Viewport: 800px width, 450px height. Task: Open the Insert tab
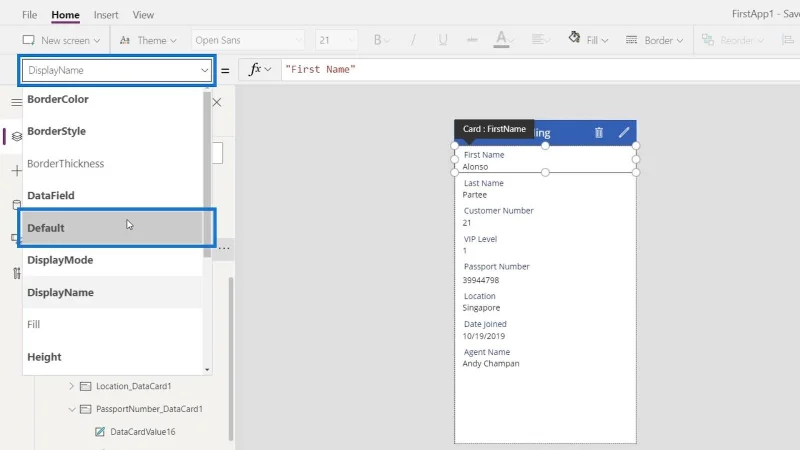[106, 15]
